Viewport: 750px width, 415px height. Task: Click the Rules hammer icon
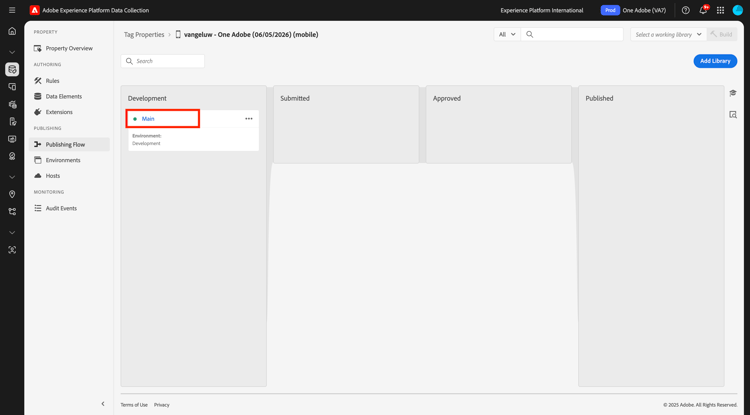38,81
